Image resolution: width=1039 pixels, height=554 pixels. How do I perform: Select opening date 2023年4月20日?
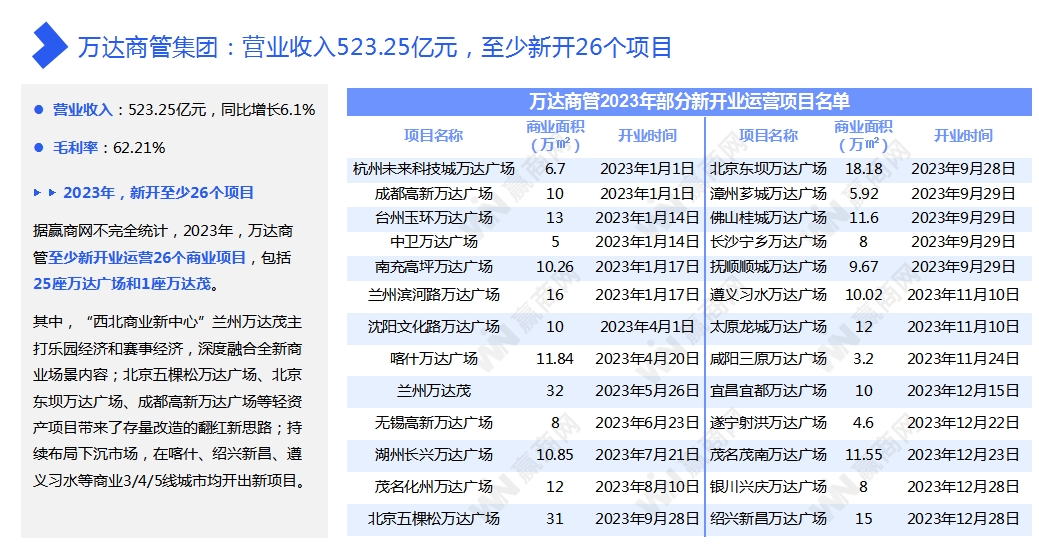(647, 359)
